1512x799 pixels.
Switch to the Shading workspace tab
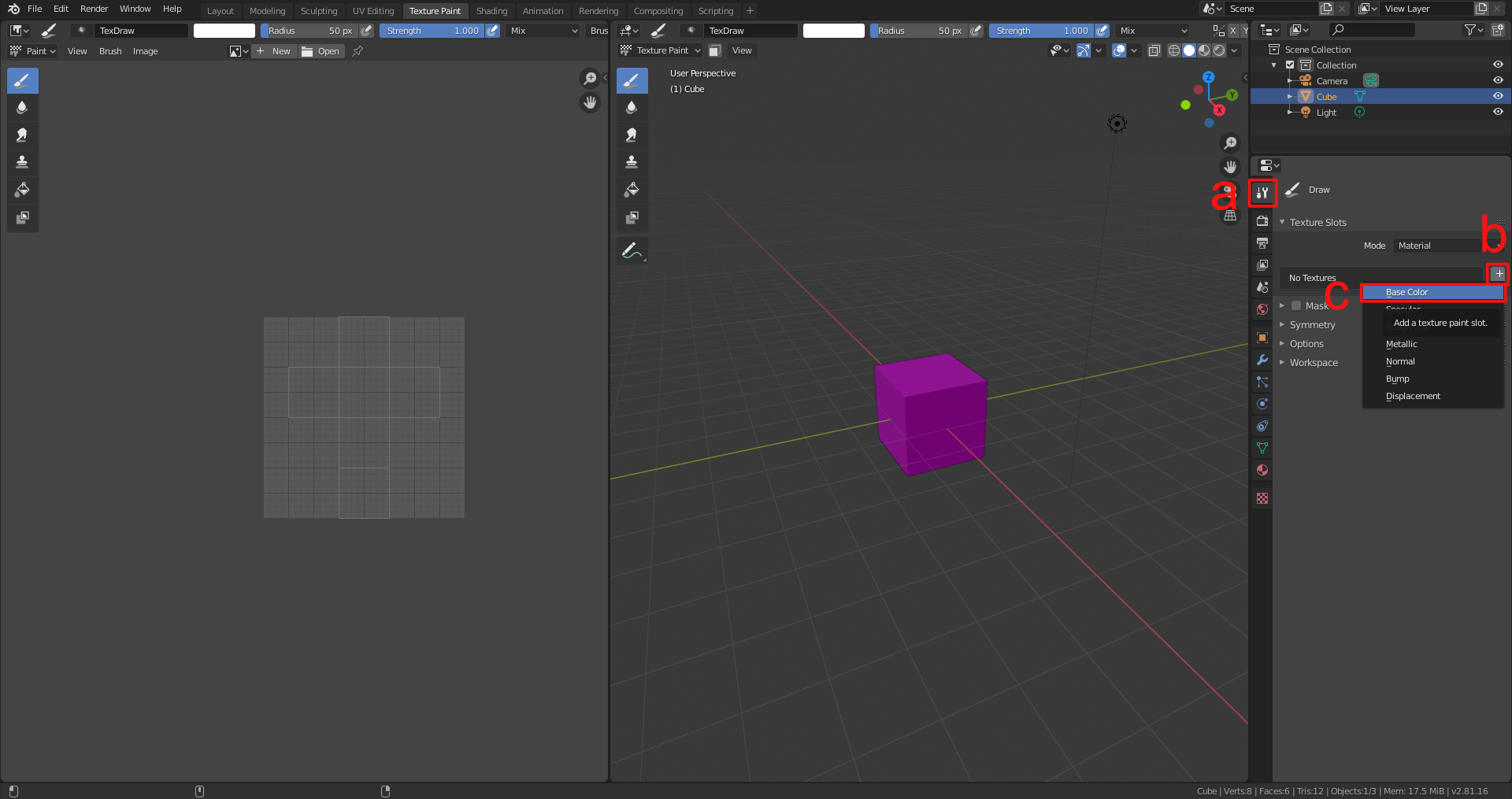491,11
